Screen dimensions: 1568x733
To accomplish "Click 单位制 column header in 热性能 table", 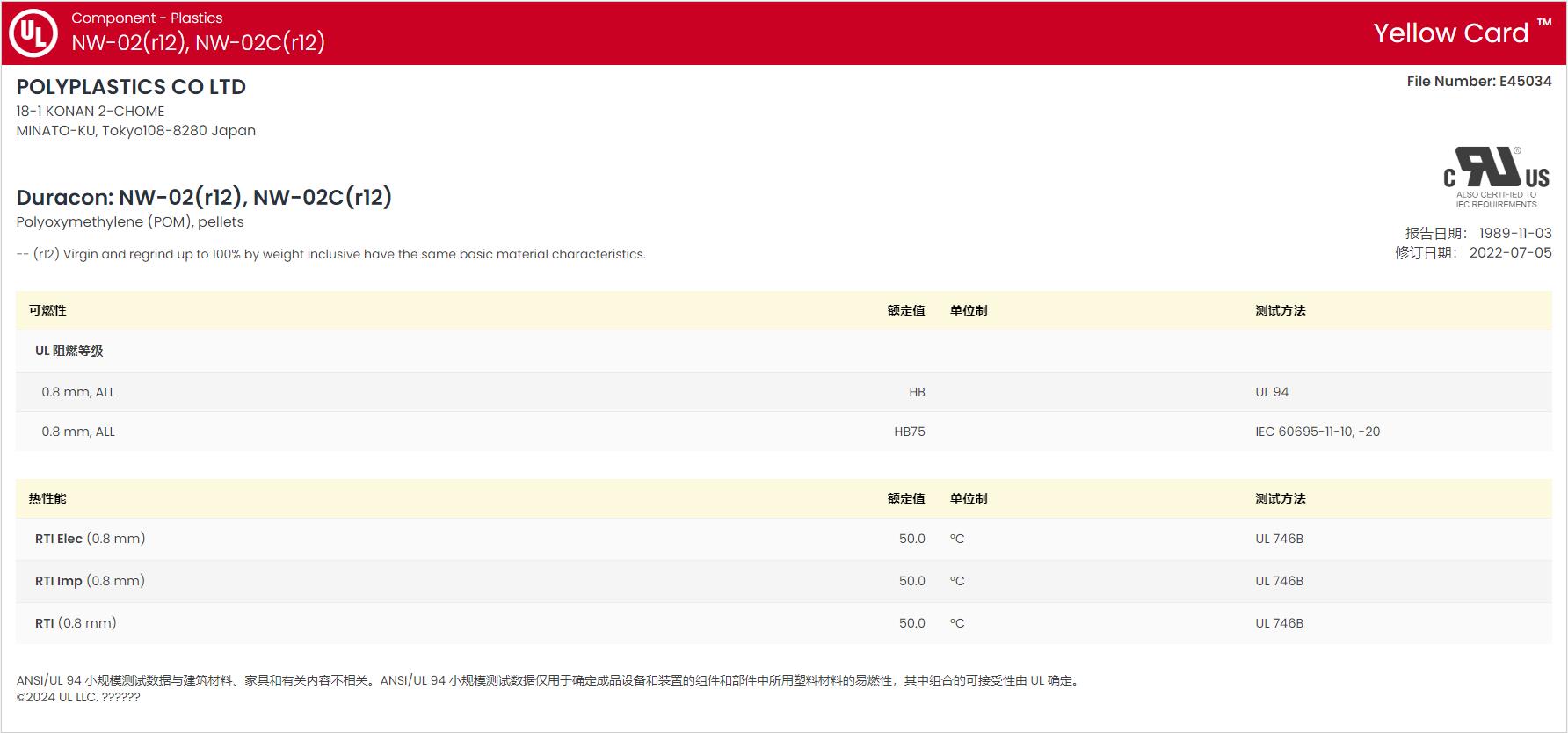I will [969, 498].
